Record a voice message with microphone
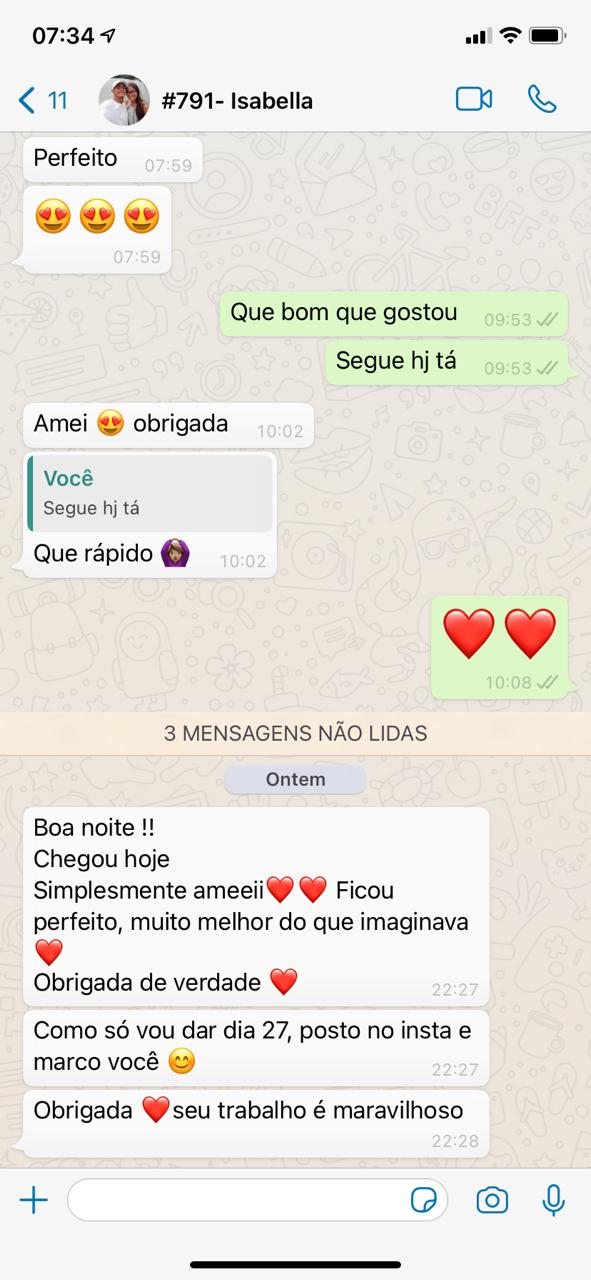The height and width of the screenshot is (1280, 591). [x=553, y=1200]
